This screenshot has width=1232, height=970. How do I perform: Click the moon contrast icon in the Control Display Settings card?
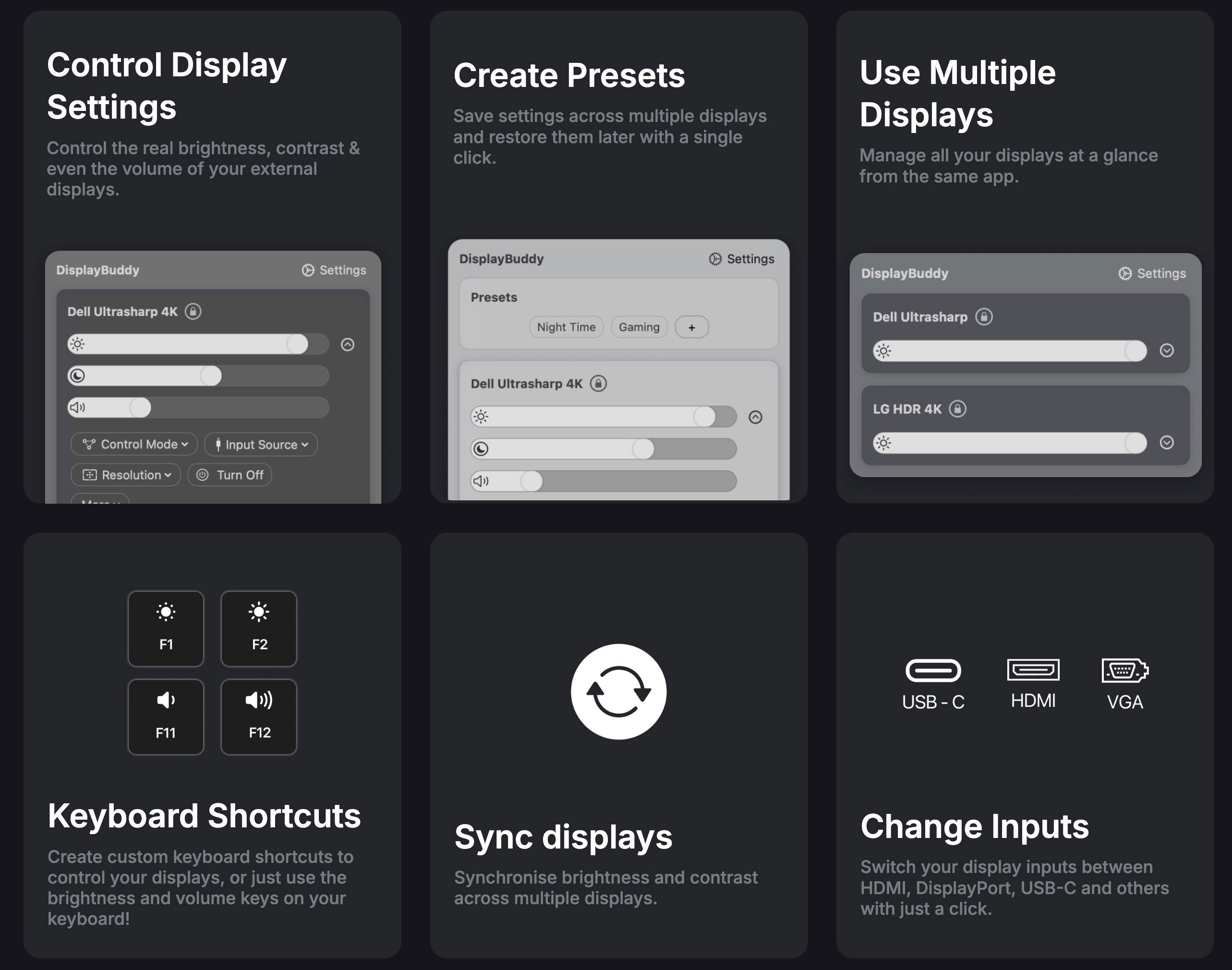click(x=77, y=376)
